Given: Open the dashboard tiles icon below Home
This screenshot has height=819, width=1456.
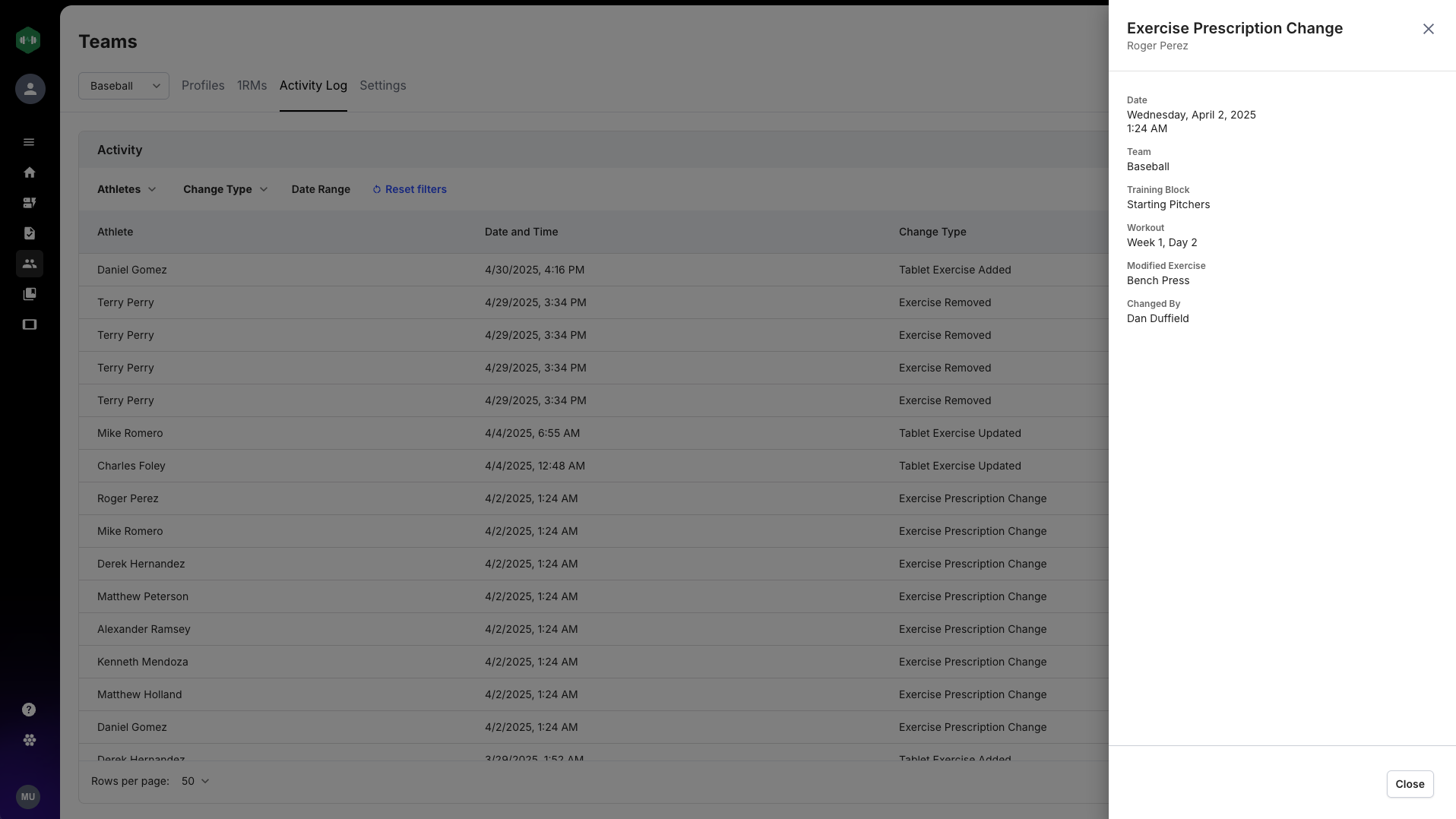Looking at the screenshot, I should [30, 203].
